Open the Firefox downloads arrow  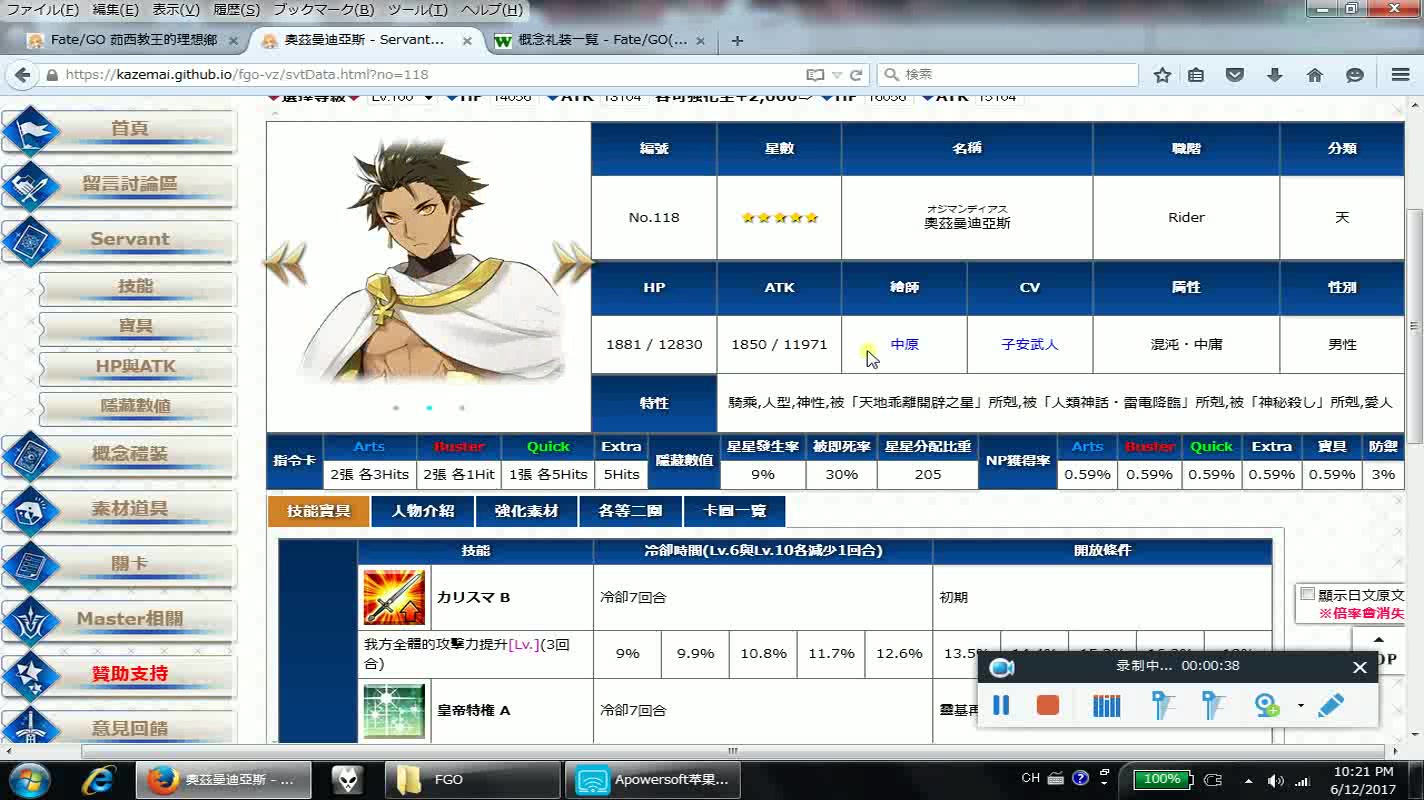tap(1275, 75)
